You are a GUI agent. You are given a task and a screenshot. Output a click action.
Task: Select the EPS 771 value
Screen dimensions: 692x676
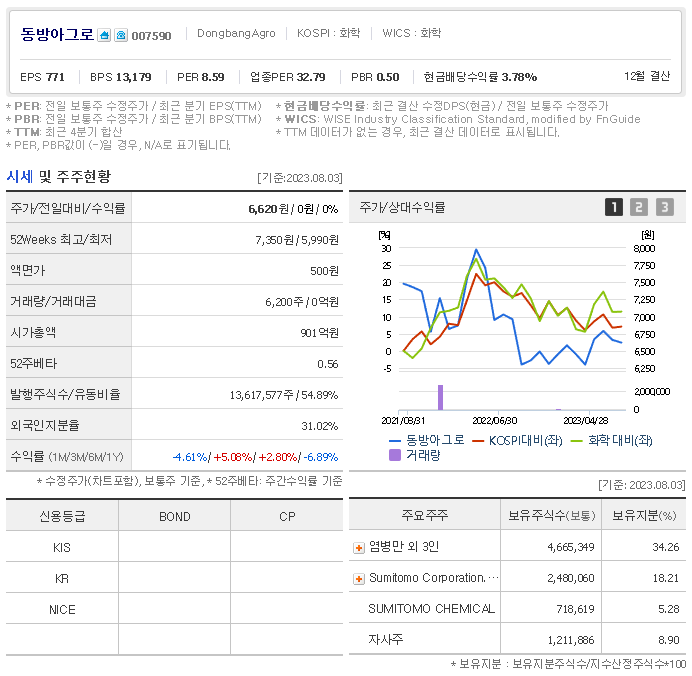click(x=42, y=77)
